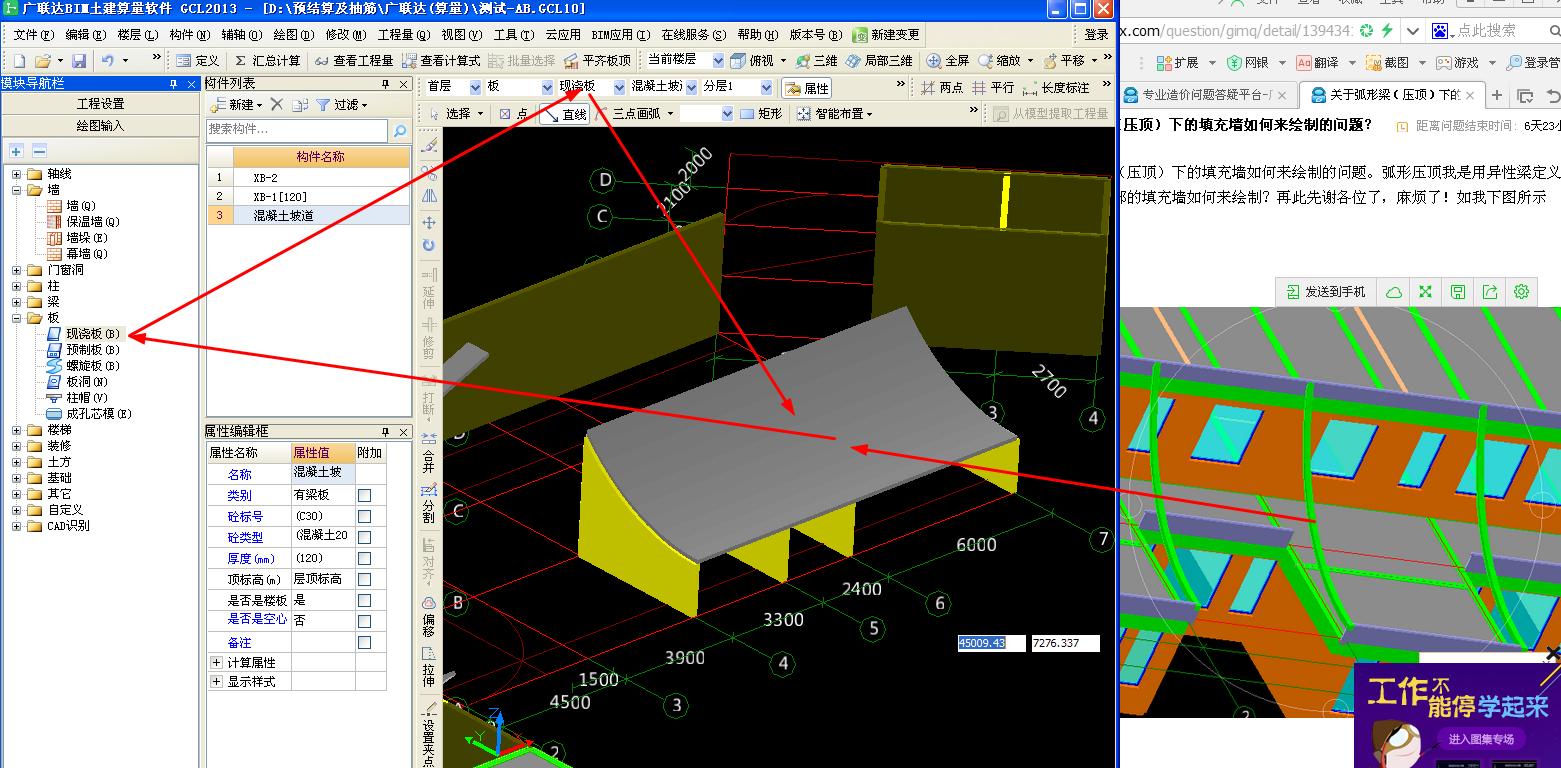1561x768 pixels.
Task: Expand the 计算属性 property group
Action: pos(216,662)
